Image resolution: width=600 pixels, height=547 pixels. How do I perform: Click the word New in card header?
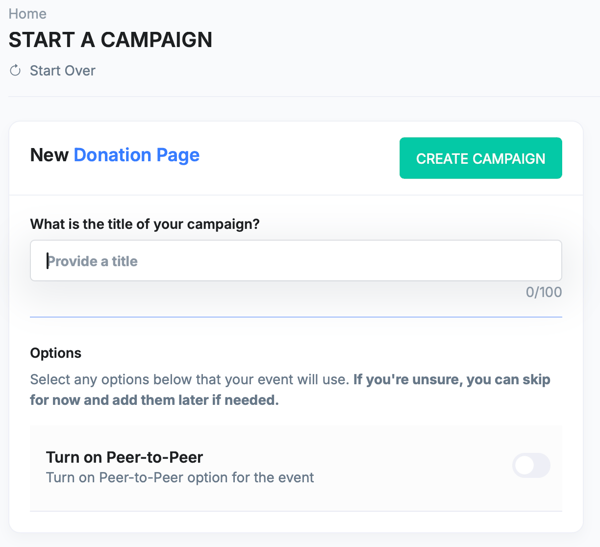click(x=49, y=155)
